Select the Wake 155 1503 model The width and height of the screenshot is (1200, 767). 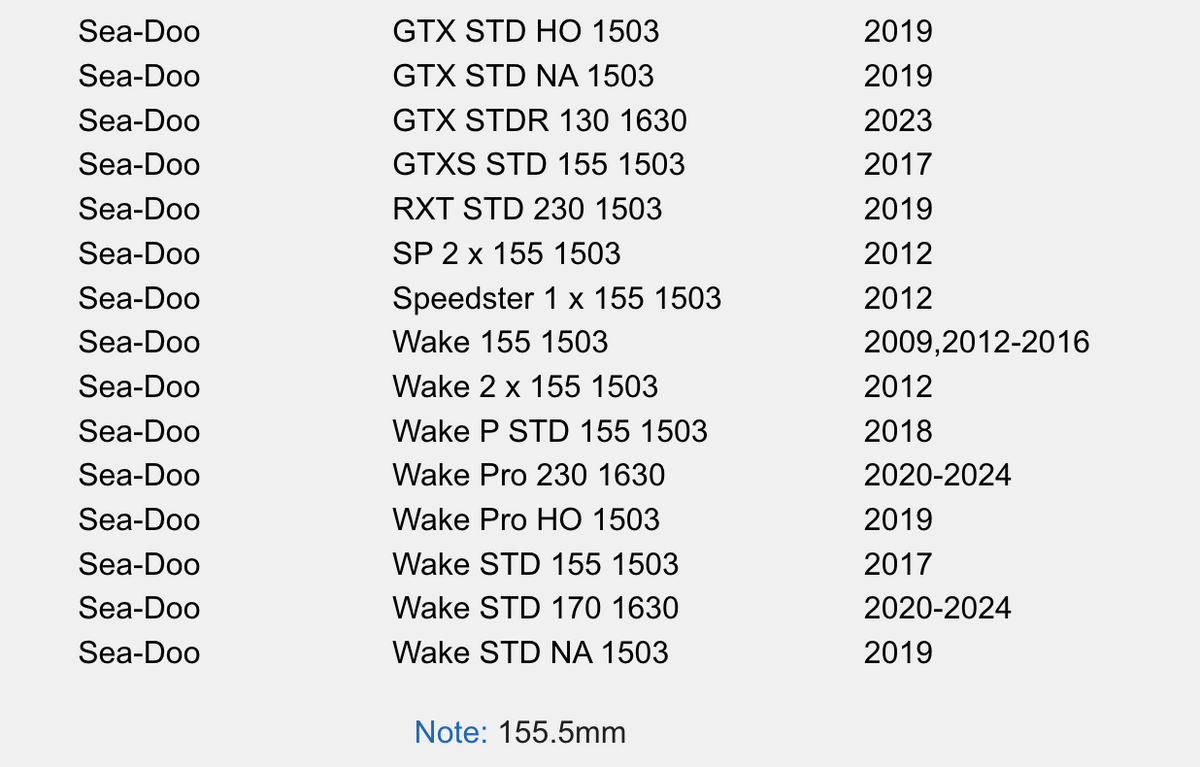coord(500,342)
